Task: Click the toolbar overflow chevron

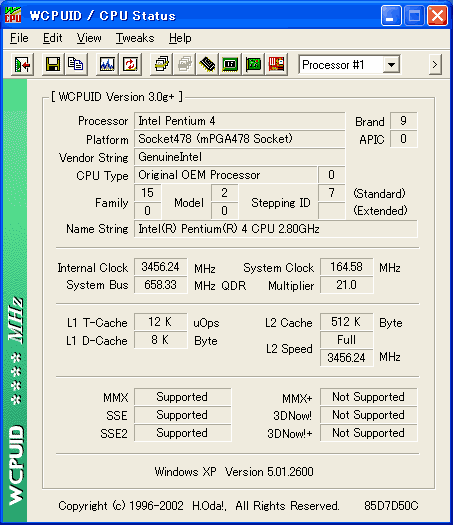Action: [435, 64]
